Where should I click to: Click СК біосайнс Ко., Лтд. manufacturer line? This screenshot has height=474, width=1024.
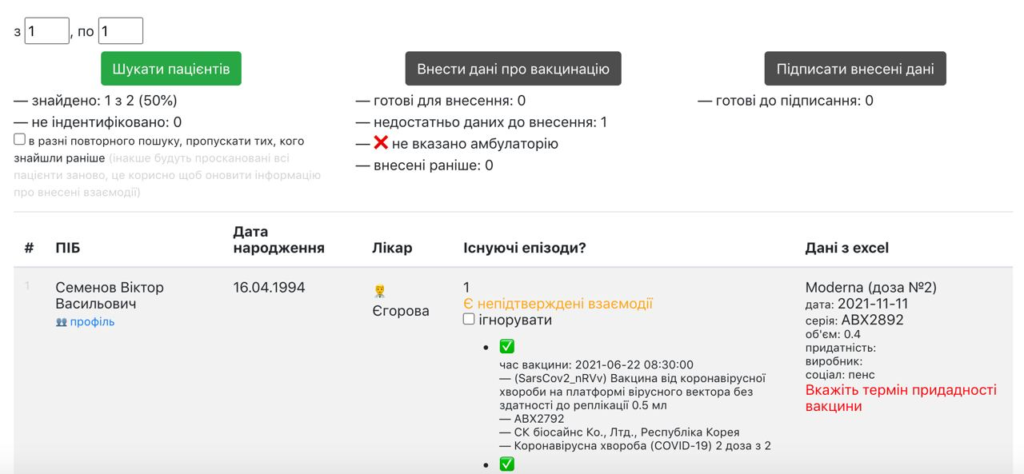click(x=619, y=433)
